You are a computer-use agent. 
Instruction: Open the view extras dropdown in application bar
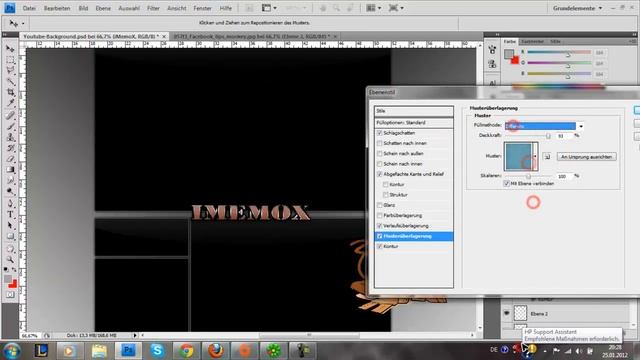click(x=269, y=8)
